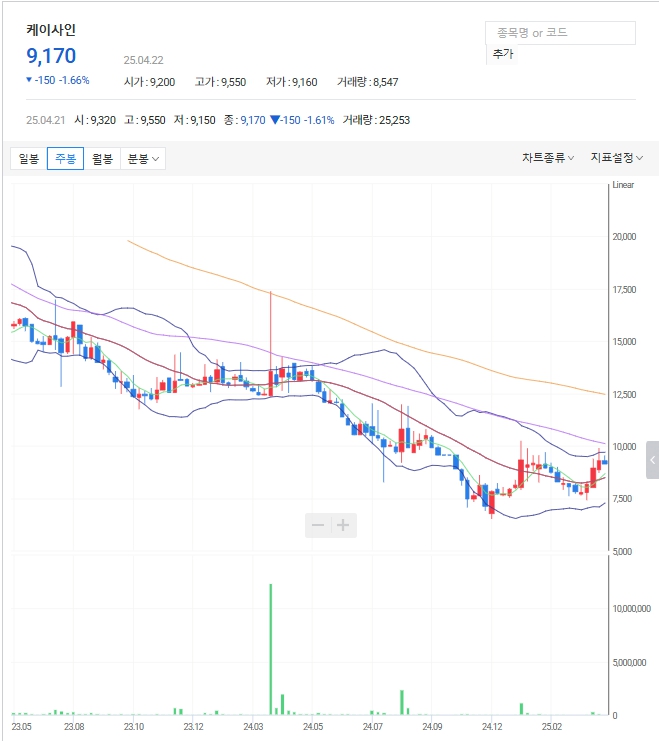Screen dimensions: 659x741
Task: Click the 23.12 time axis label
Action: 193,726
